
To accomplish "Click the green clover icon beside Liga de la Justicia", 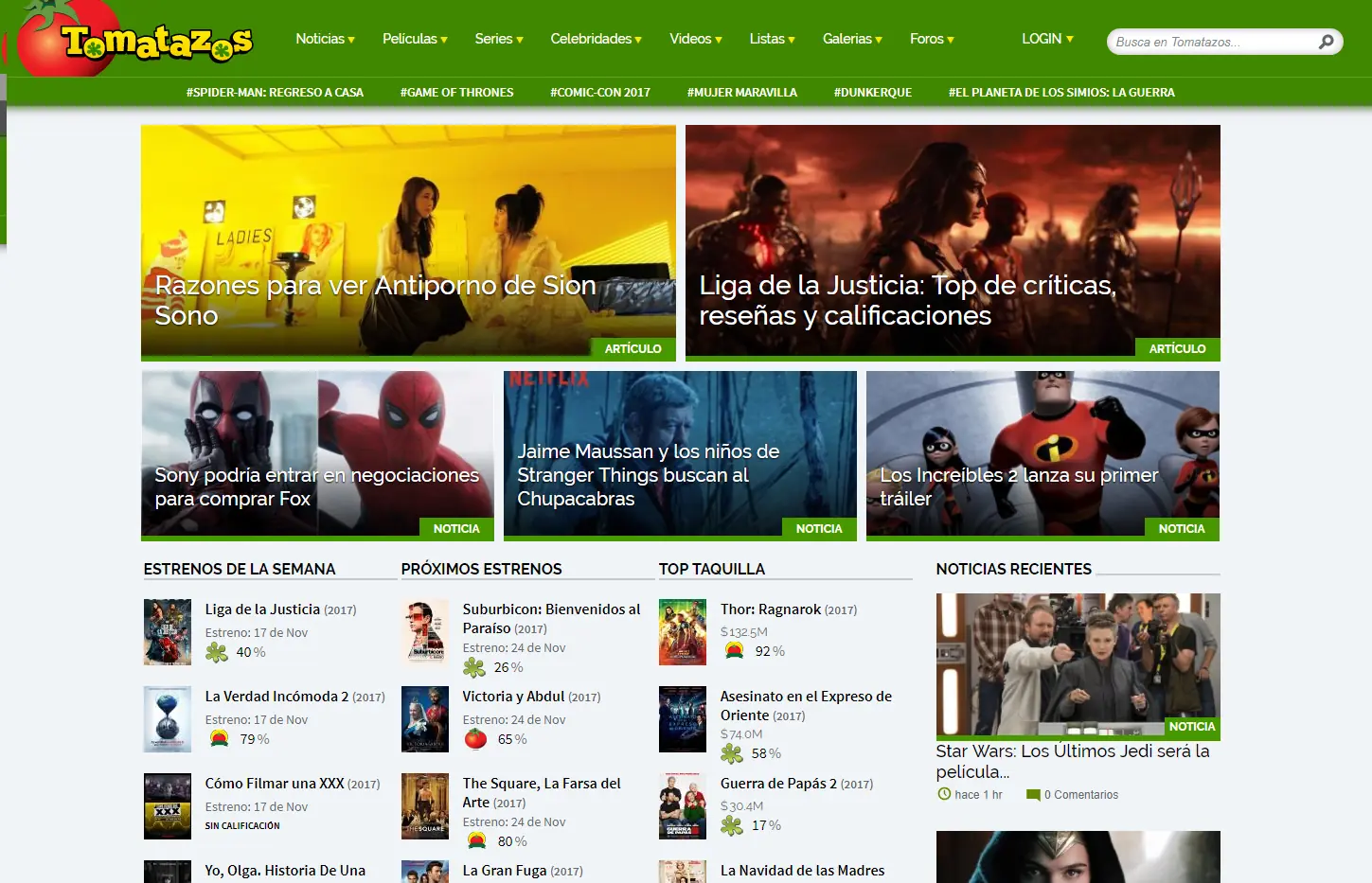I will click(217, 652).
